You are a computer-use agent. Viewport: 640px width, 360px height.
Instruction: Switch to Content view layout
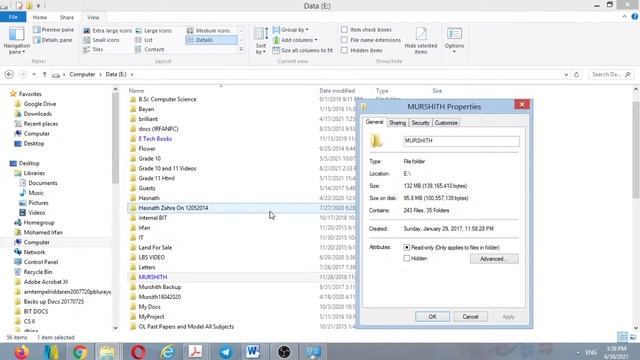[149, 49]
